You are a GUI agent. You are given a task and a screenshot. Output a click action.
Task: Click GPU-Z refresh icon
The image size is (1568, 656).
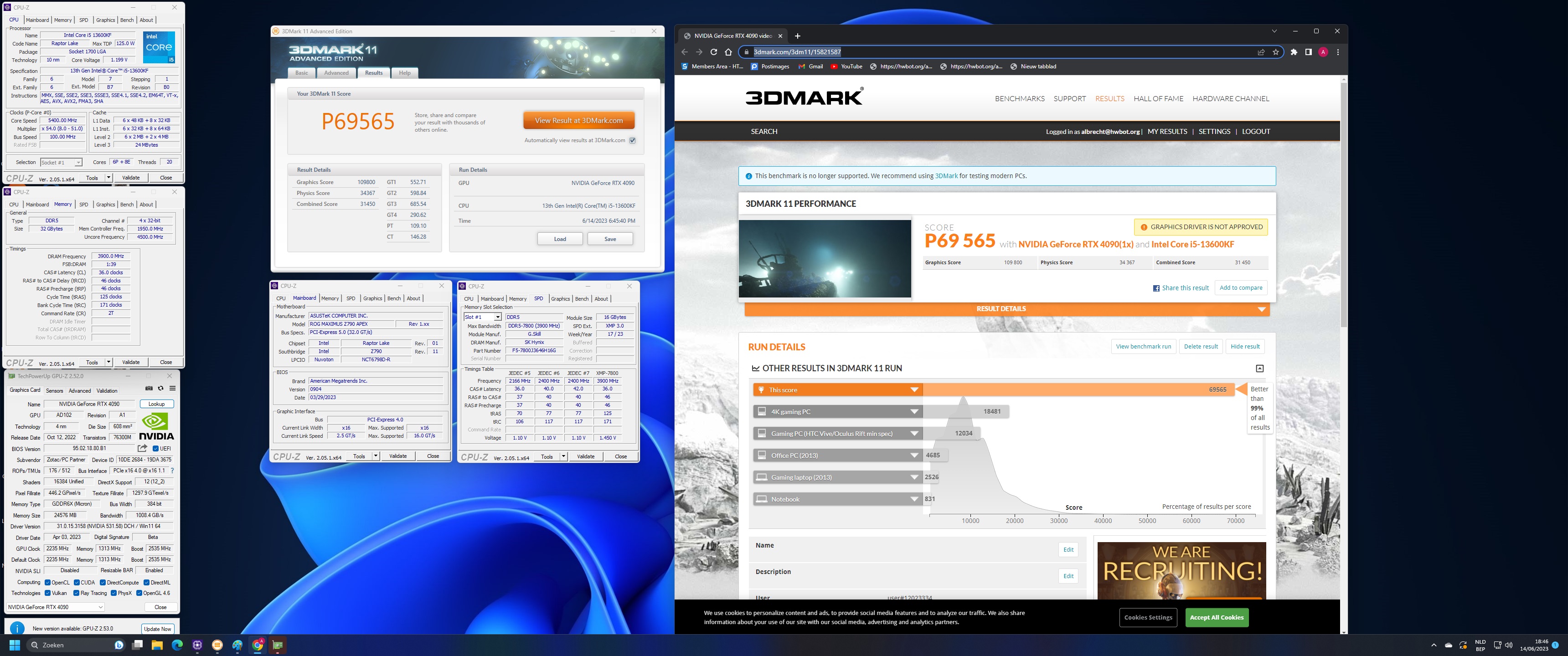(161, 388)
